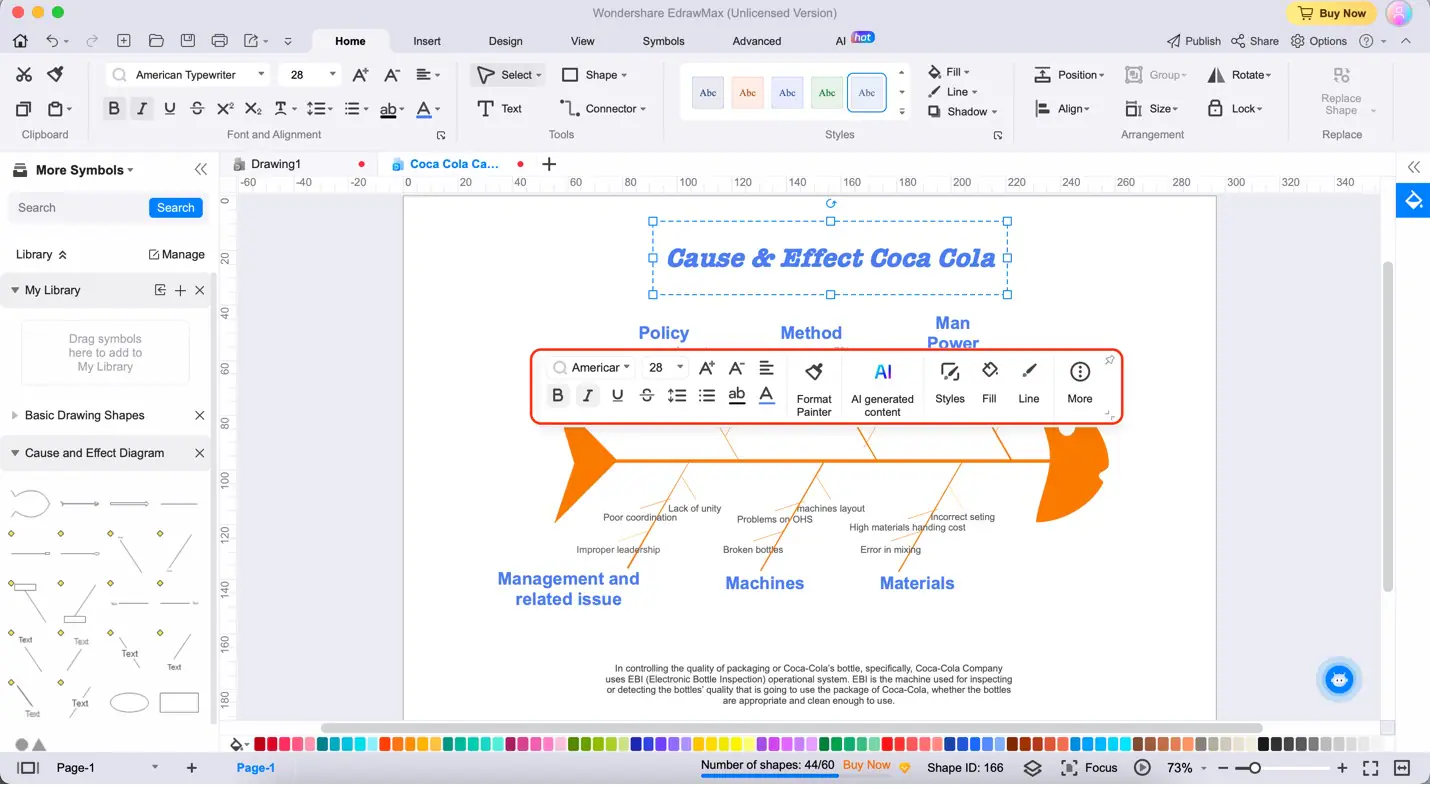Click the Publish button

[1194, 41]
